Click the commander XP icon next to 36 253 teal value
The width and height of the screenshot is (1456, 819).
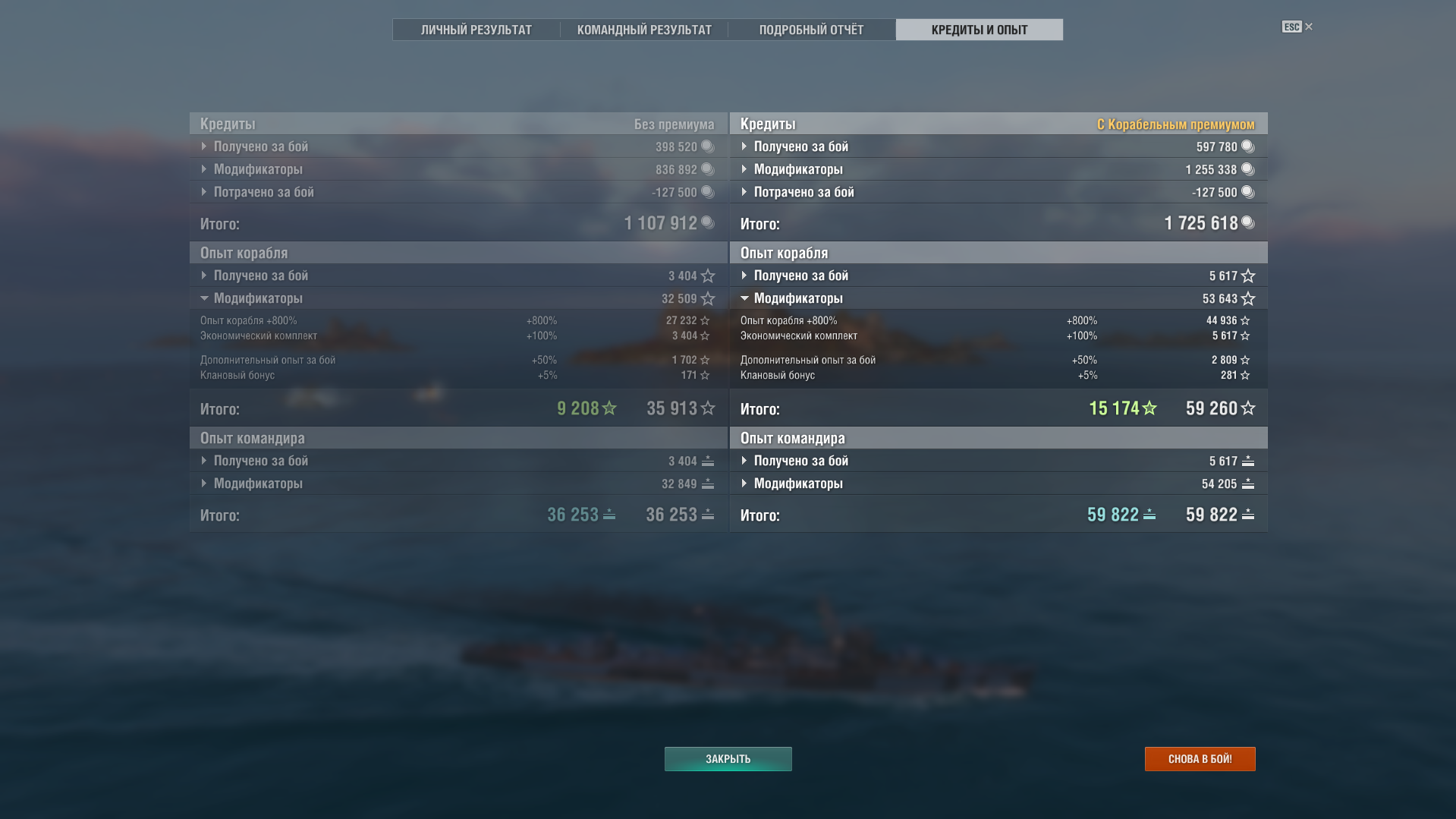609,515
